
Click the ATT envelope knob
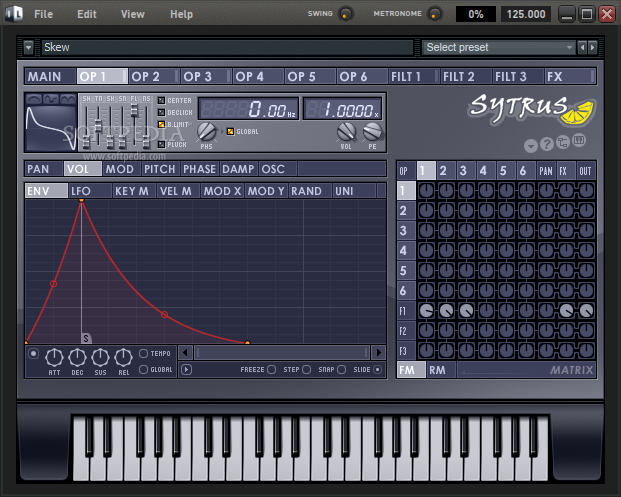[54, 358]
